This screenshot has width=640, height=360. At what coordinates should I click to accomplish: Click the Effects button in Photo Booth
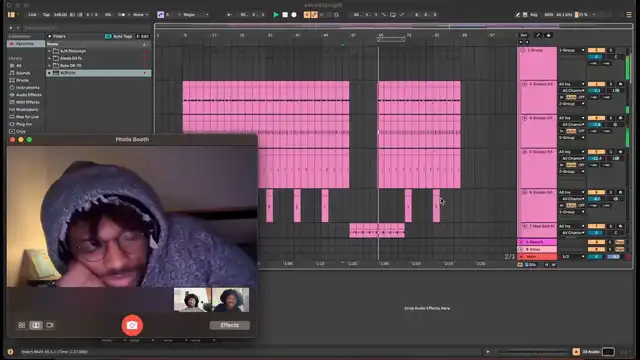(229, 325)
